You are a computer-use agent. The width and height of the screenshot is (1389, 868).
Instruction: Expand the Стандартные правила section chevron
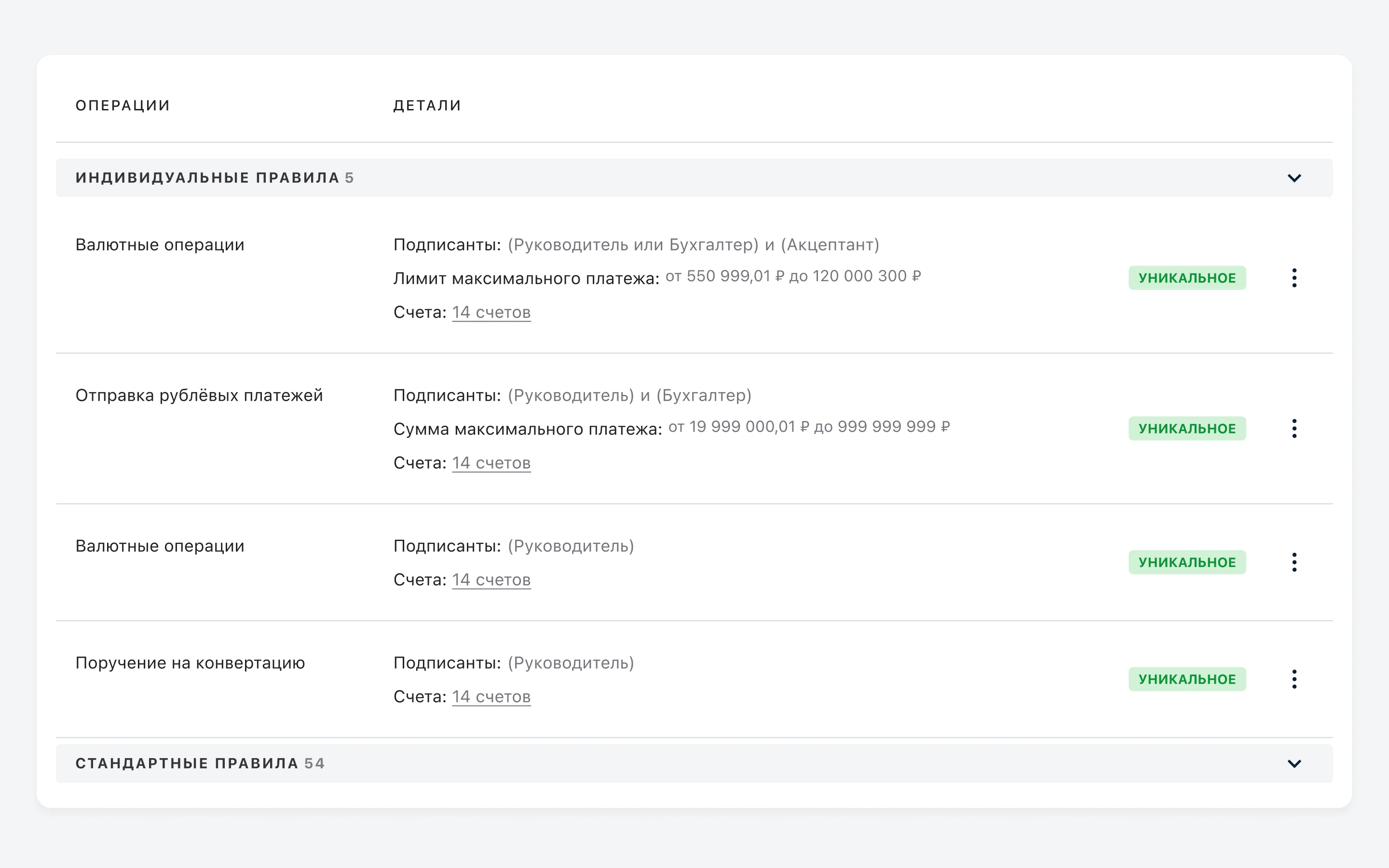[1294, 763]
